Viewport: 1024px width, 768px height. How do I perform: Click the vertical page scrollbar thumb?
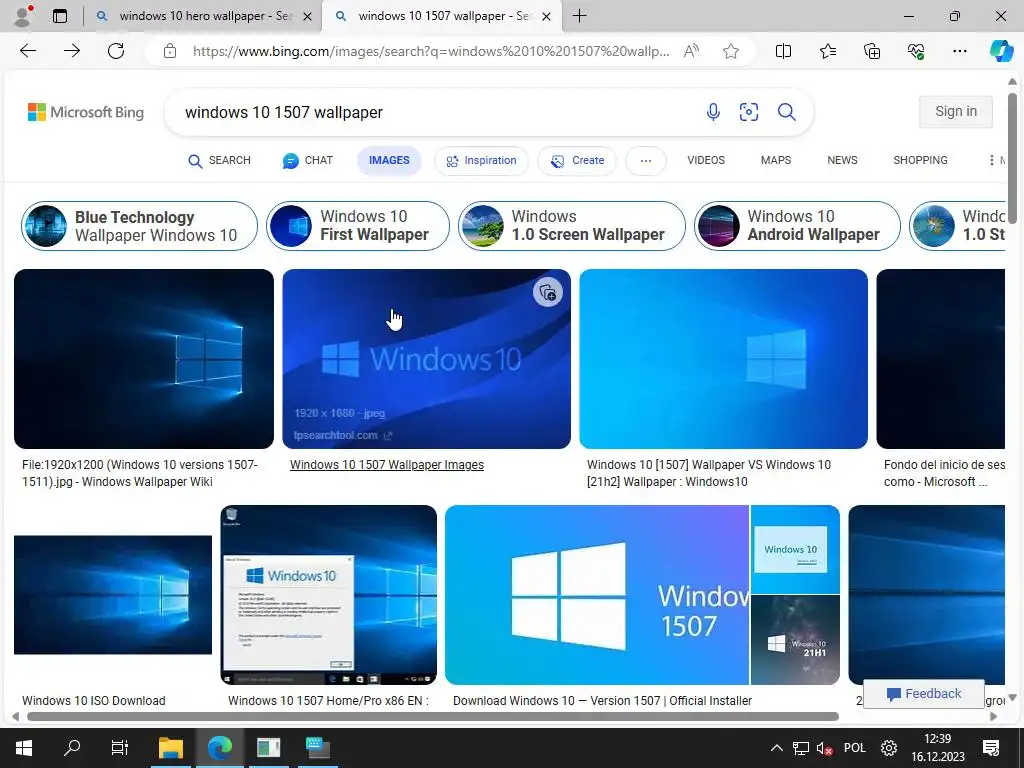point(1012,157)
